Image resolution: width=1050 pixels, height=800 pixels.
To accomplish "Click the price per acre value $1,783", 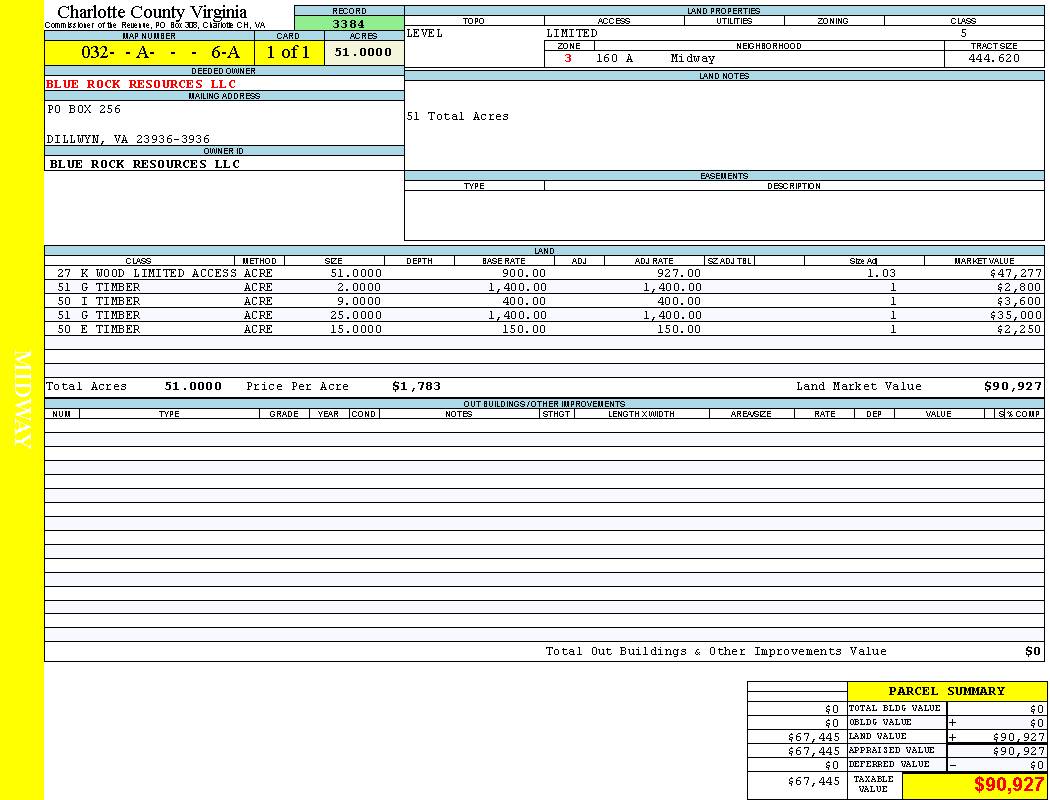I will tap(416, 386).
